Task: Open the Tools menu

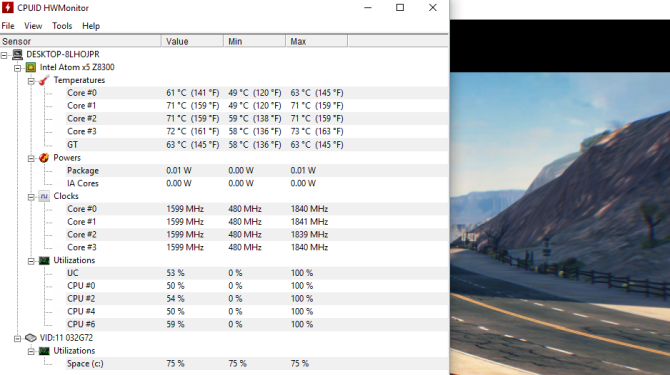Action: [62, 26]
